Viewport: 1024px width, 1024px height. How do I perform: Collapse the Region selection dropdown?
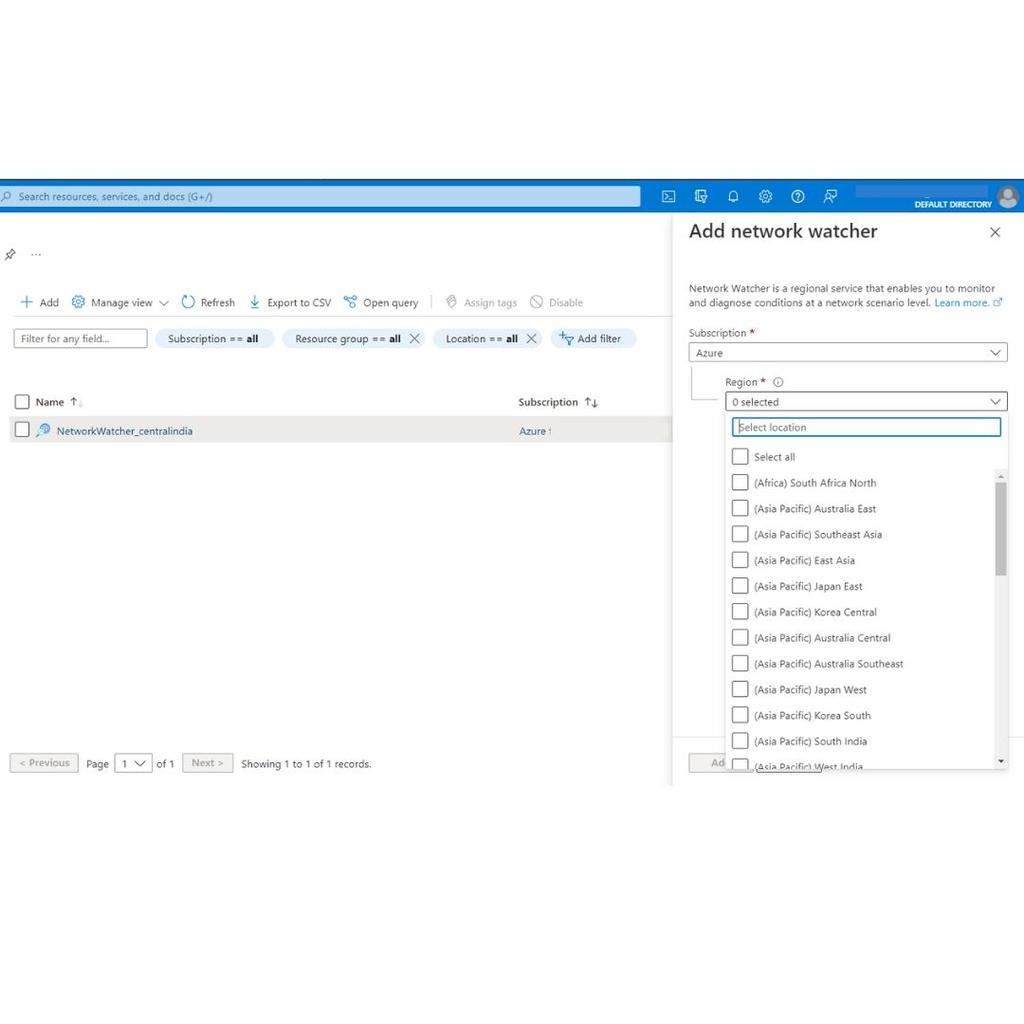(x=994, y=401)
